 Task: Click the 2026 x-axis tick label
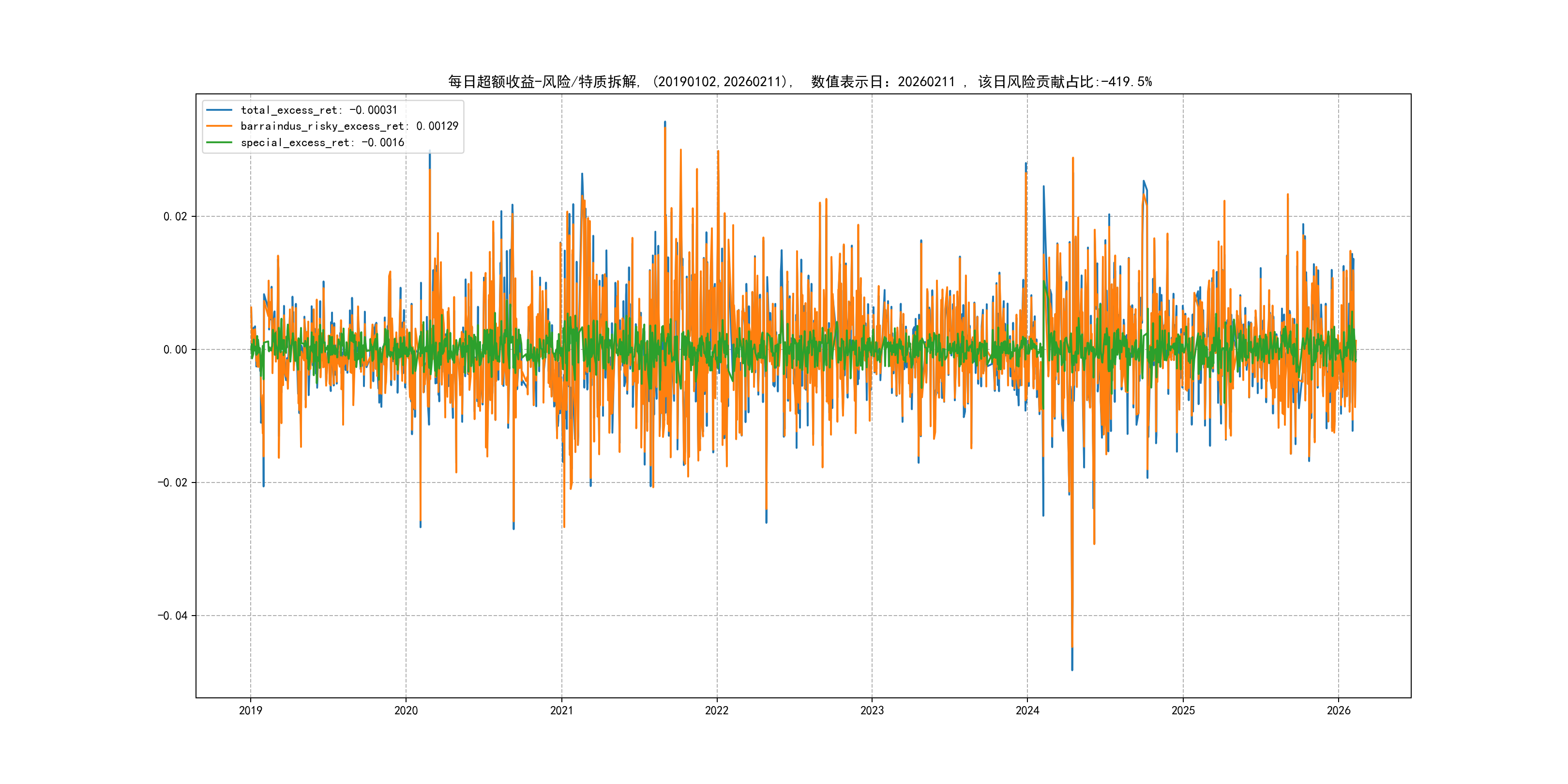(x=1339, y=710)
